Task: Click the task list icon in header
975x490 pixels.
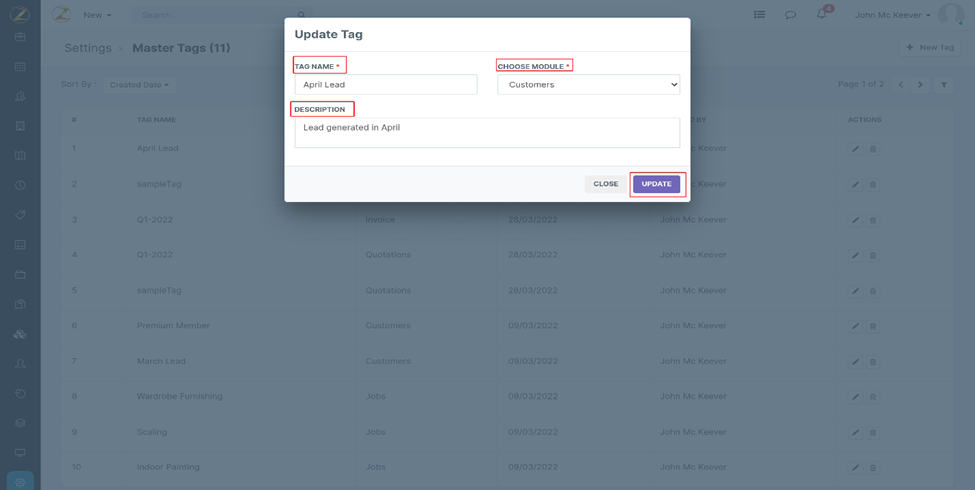Action: pos(759,15)
